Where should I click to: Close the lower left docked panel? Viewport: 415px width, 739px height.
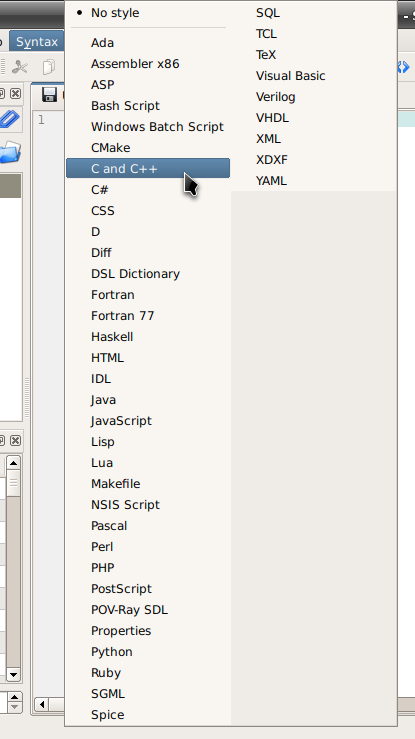pyautogui.click(x=16, y=441)
